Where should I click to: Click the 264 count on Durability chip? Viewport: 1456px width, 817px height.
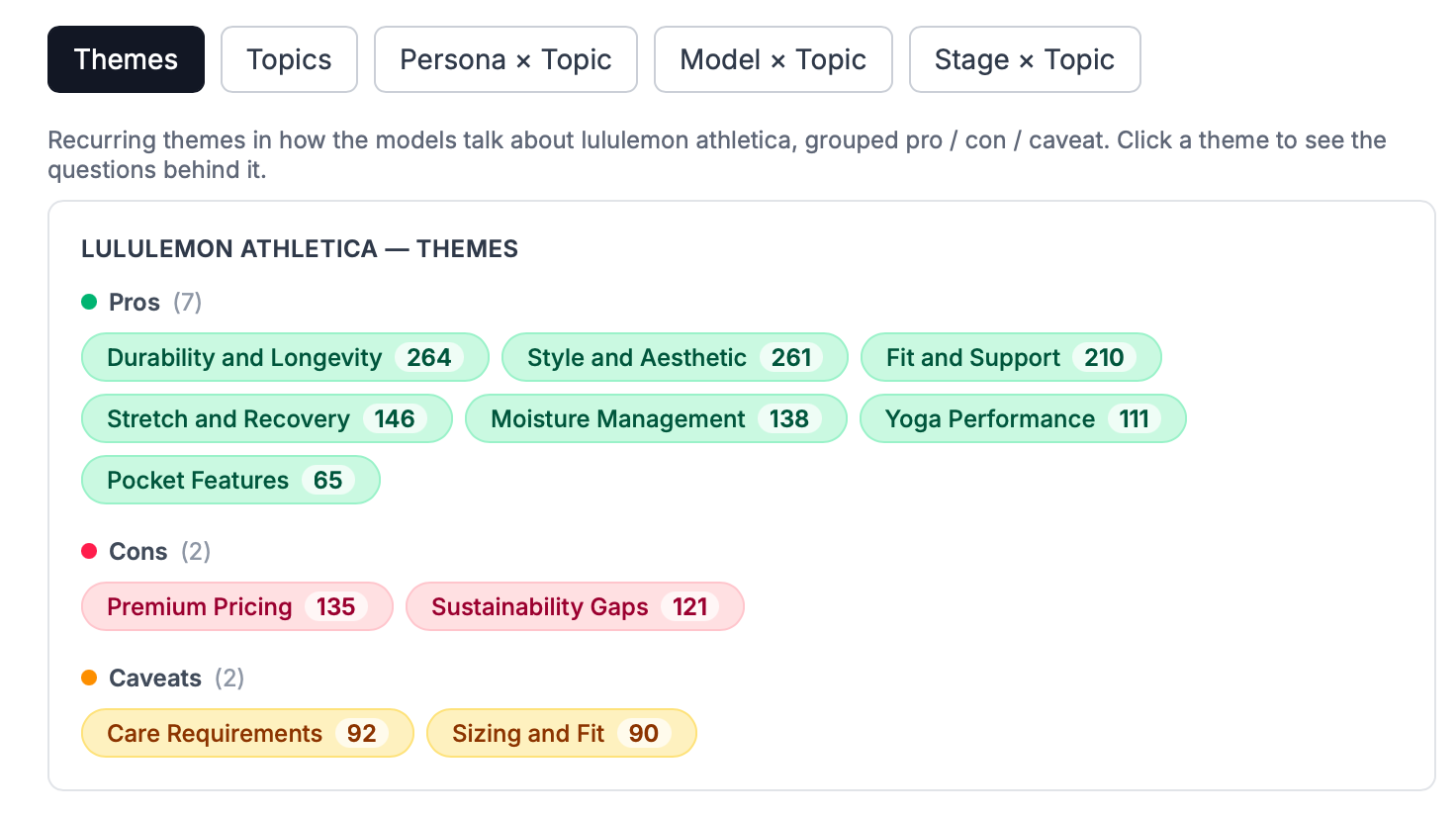tap(429, 357)
